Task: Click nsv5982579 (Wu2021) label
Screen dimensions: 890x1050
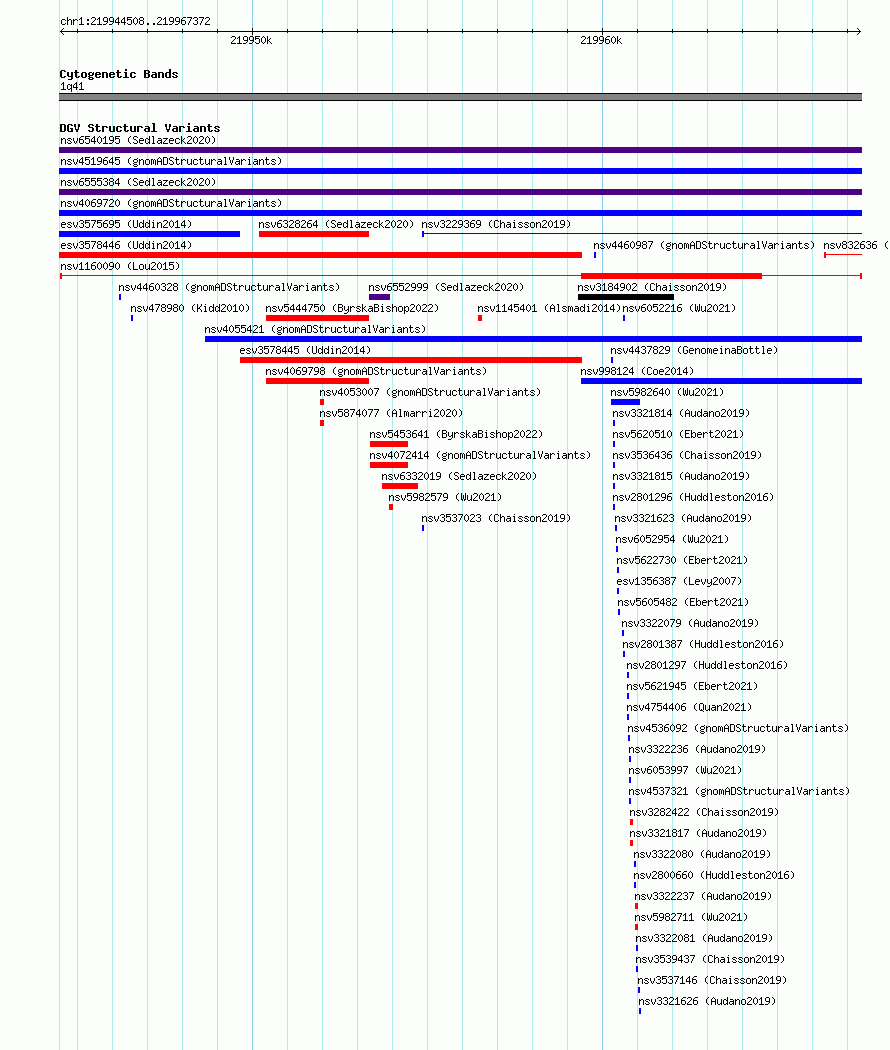Action: 445,497
